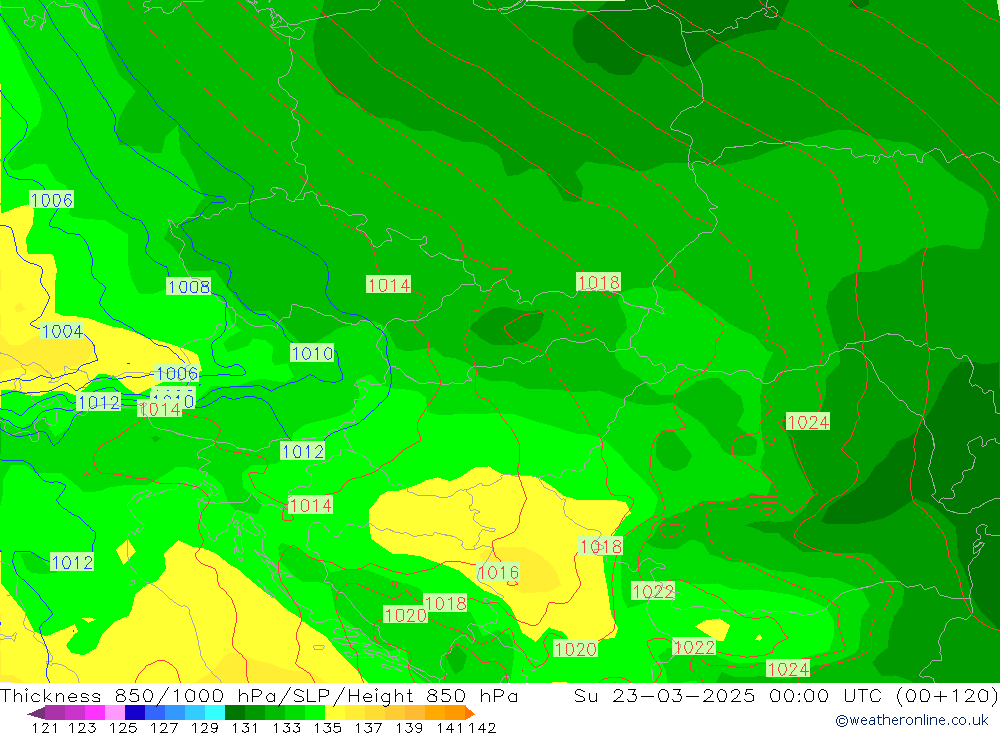The image size is (1000, 733).
Task: Click the legend value 127
Action: 164,727
